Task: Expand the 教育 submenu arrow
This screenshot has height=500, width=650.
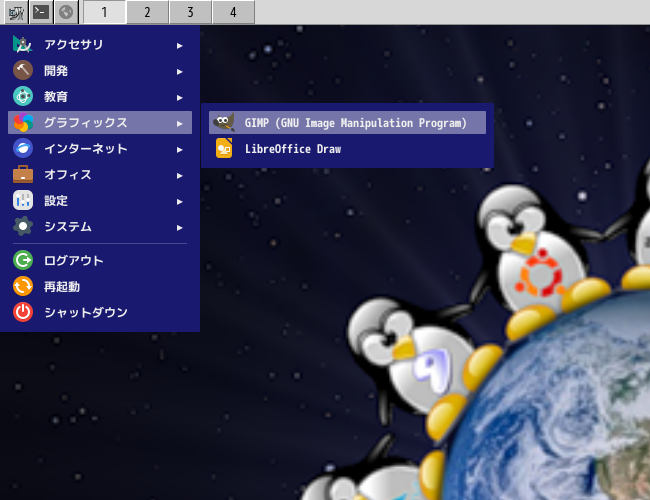Action: pos(179,98)
